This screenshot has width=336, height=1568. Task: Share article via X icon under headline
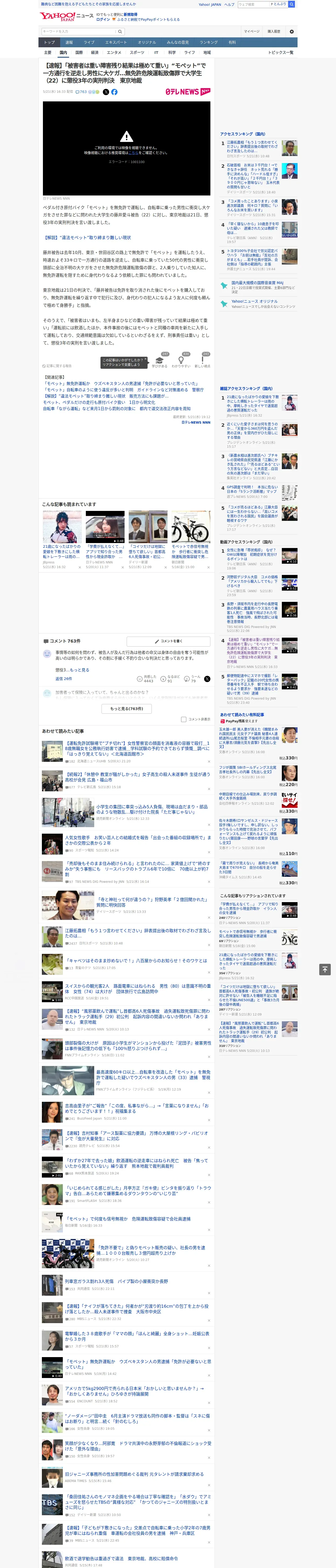[x=106, y=92]
